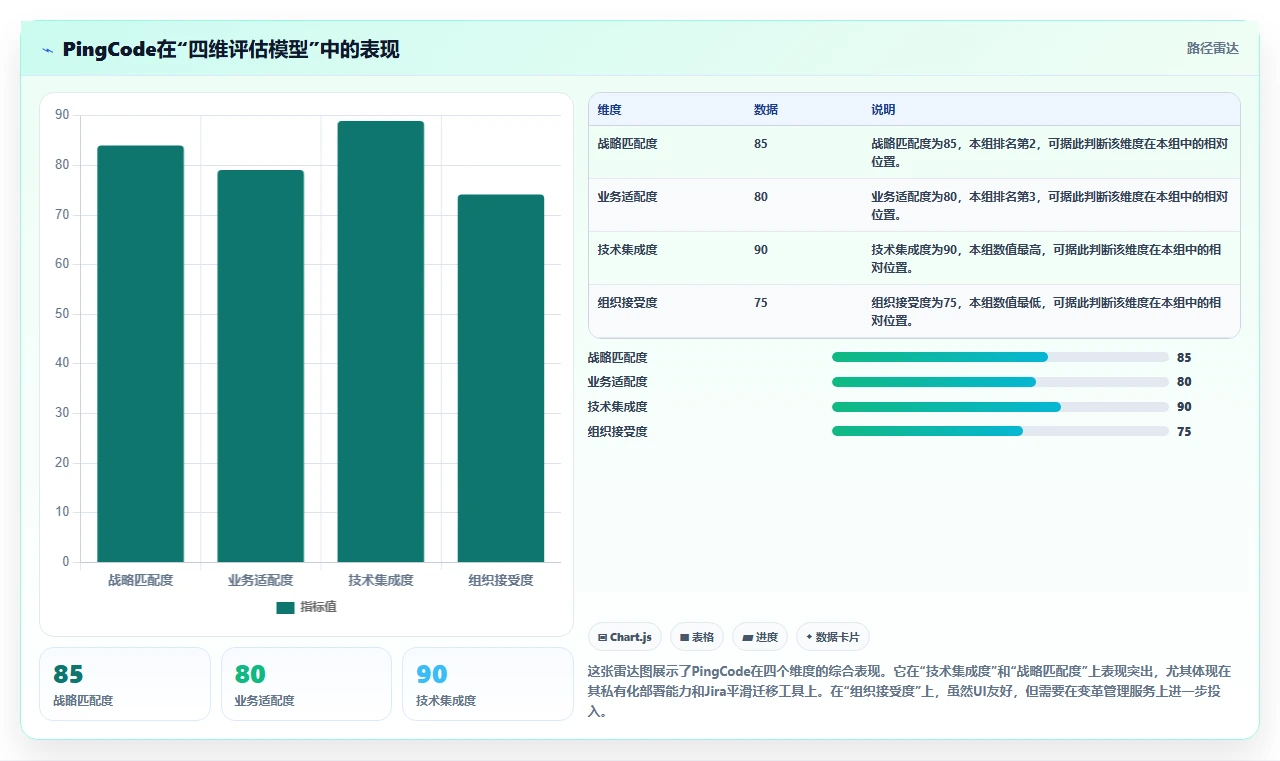Viewport: 1280px width, 761px height.
Task: Click table value 75 in 数据 column
Action: 761,303
